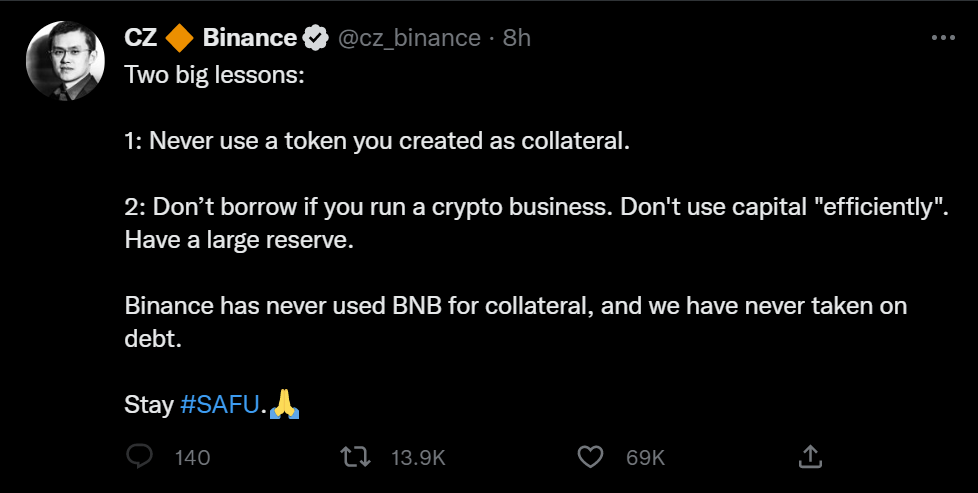View the 140 replies count
The image size is (978, 493).
pos(192,458)
